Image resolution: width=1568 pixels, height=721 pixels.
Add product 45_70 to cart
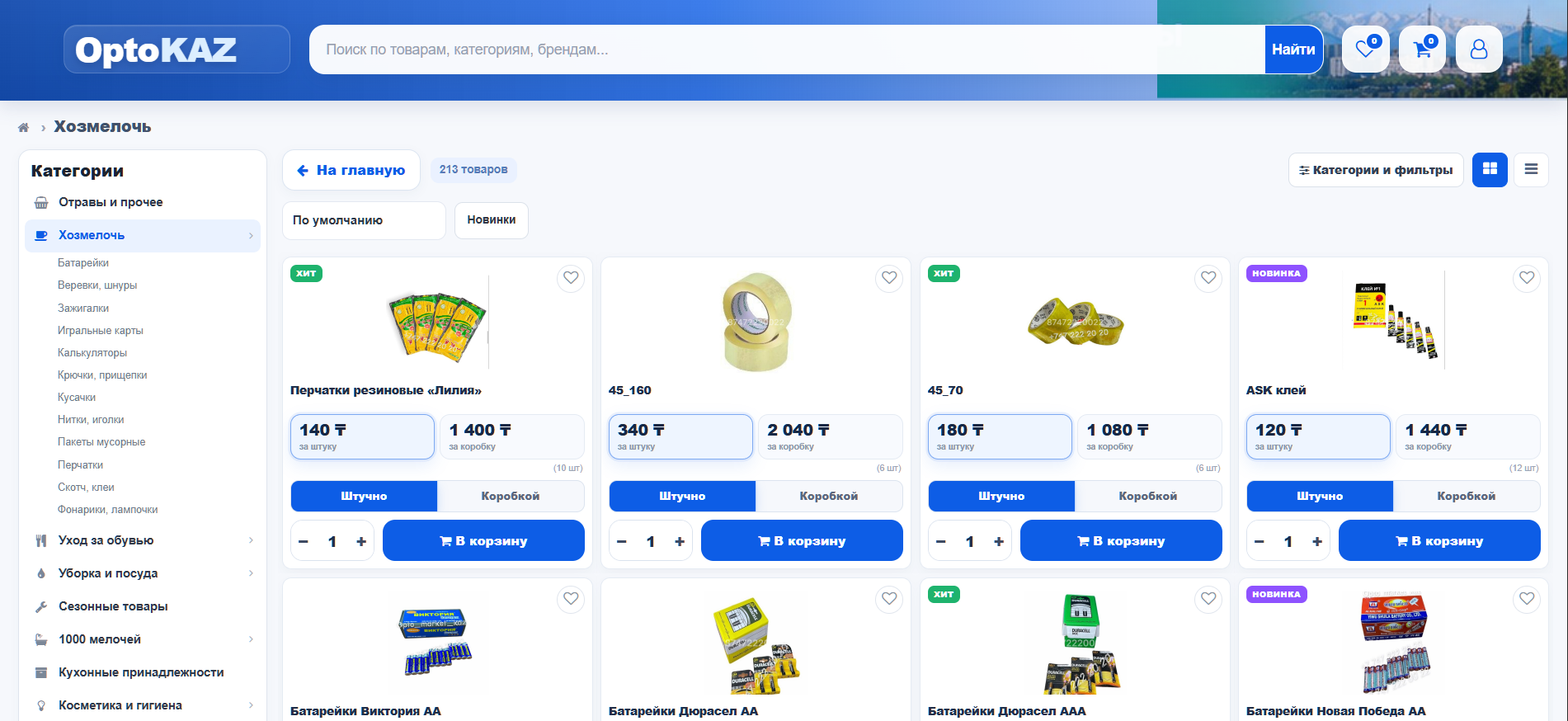pyautogui.click(x=1121, y=540)
